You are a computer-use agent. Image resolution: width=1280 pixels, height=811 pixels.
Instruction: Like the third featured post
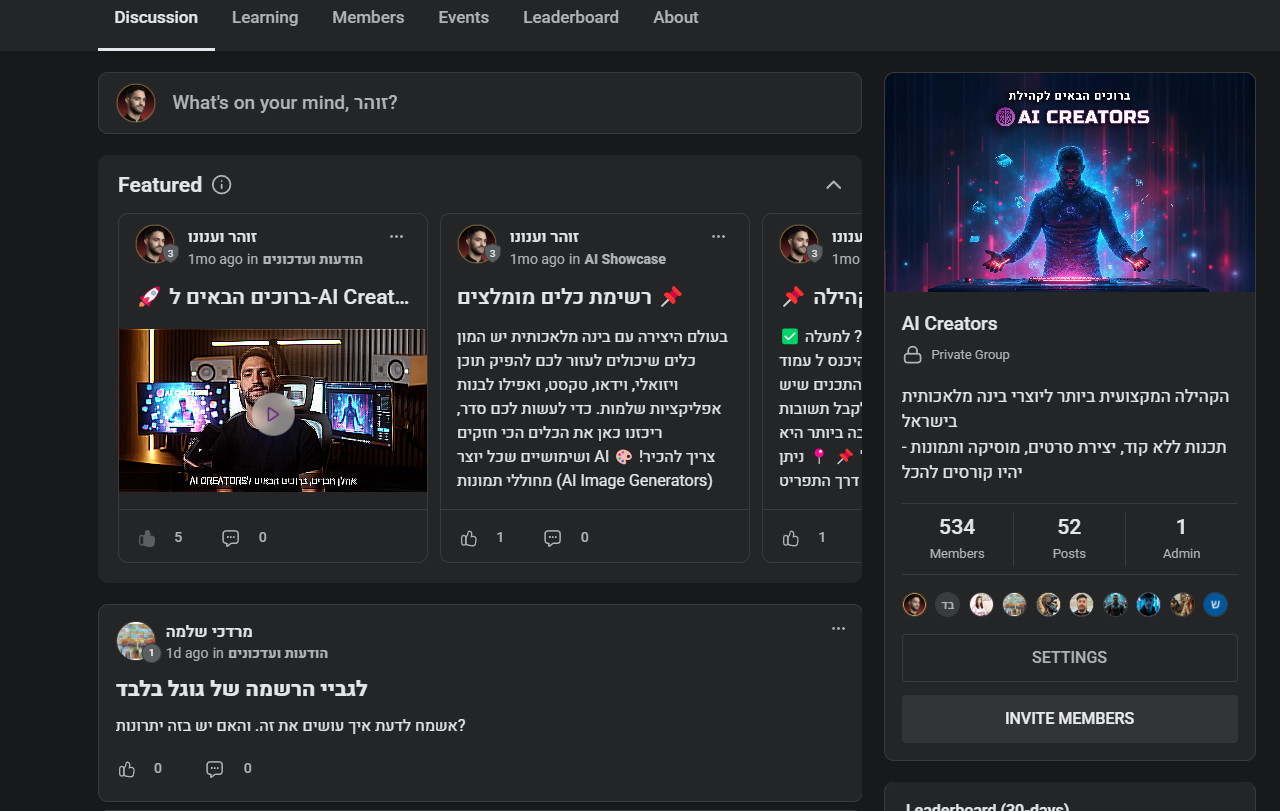791,538
